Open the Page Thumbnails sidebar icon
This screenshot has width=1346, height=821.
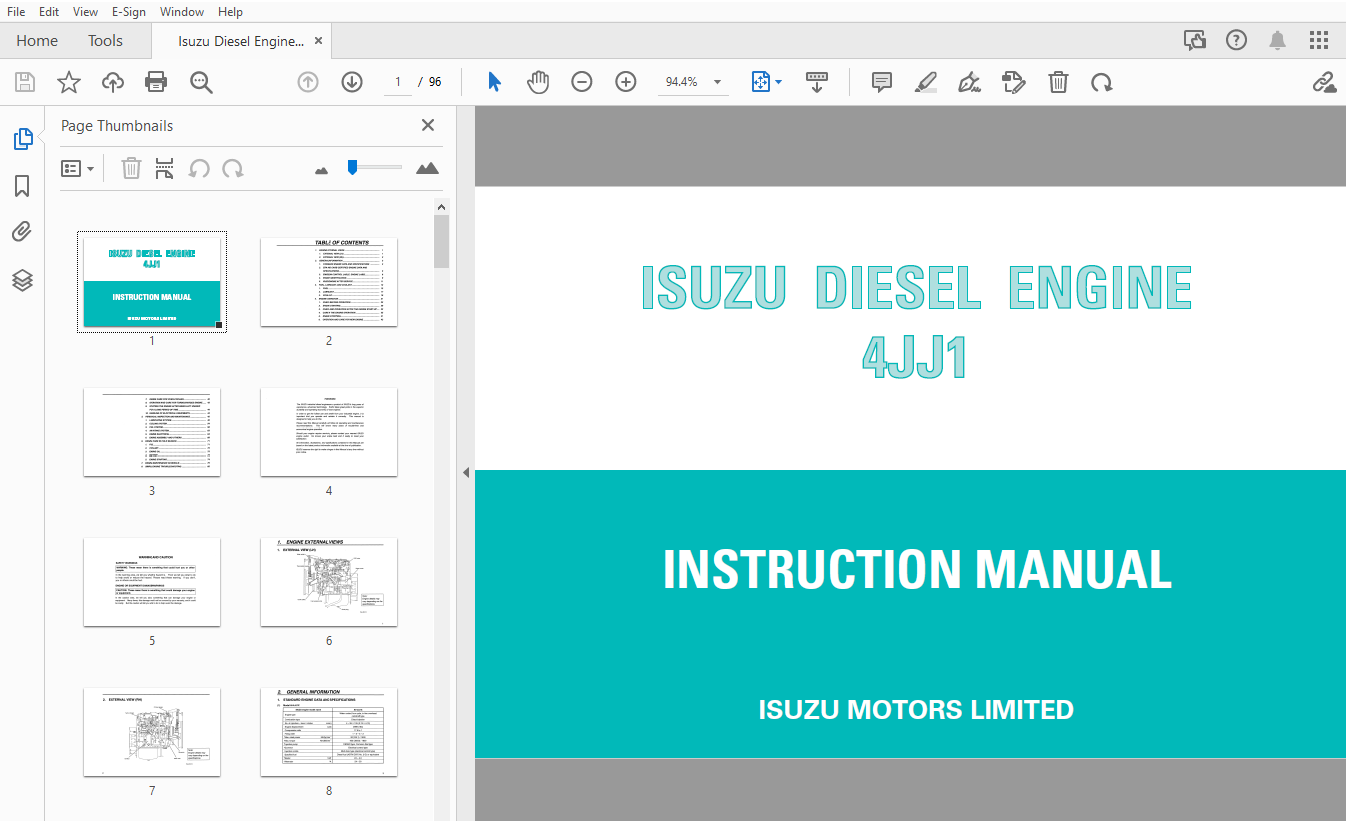pyautogui.click(x=22, y=139)
